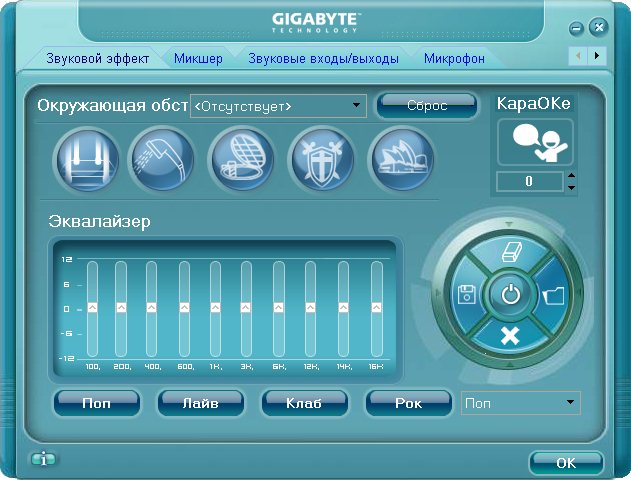Click the 100 Hz equalizer slider handle

[92, 308]
